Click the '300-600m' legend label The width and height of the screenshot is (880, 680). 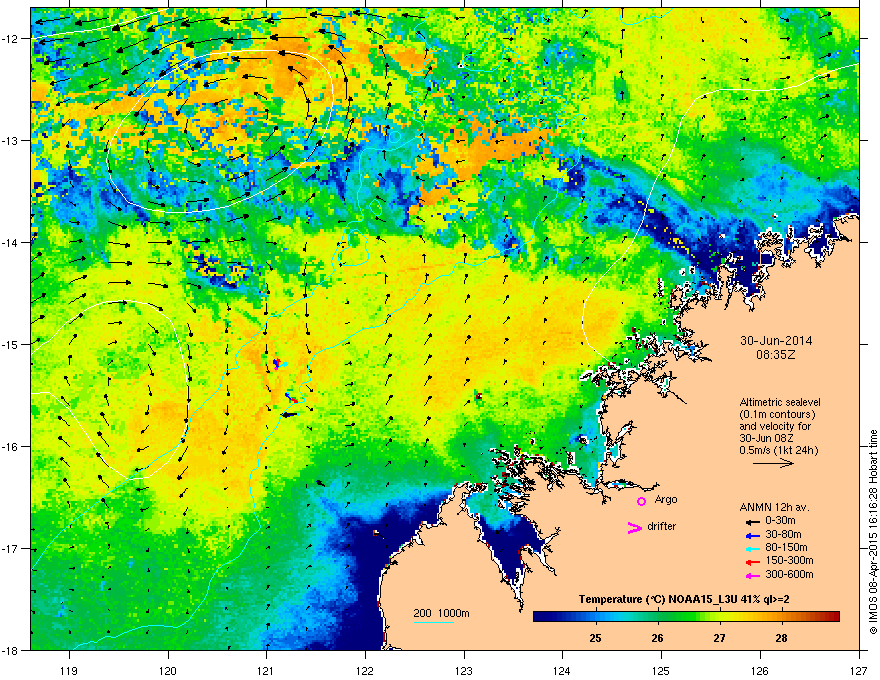[x=789, y=575]
